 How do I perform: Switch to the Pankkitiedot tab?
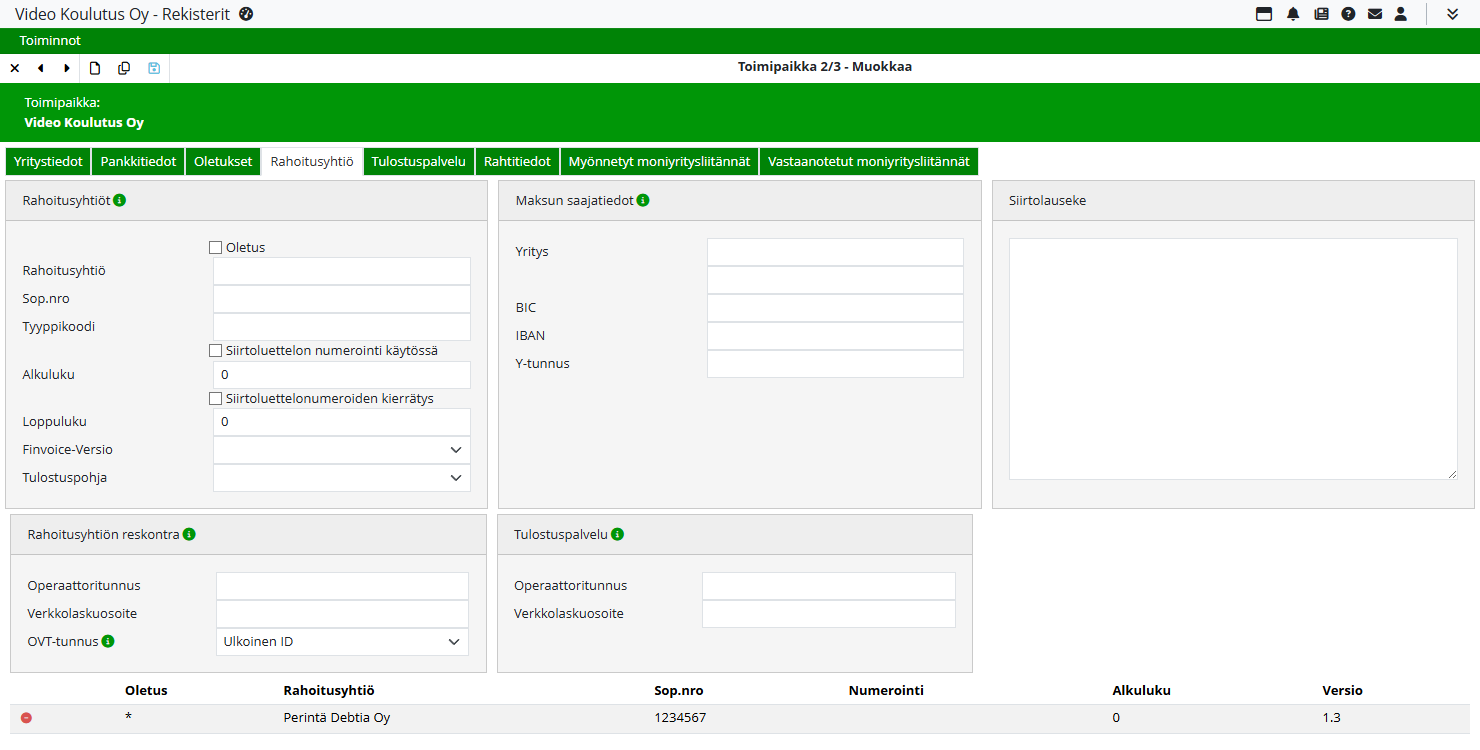[138, 161]
